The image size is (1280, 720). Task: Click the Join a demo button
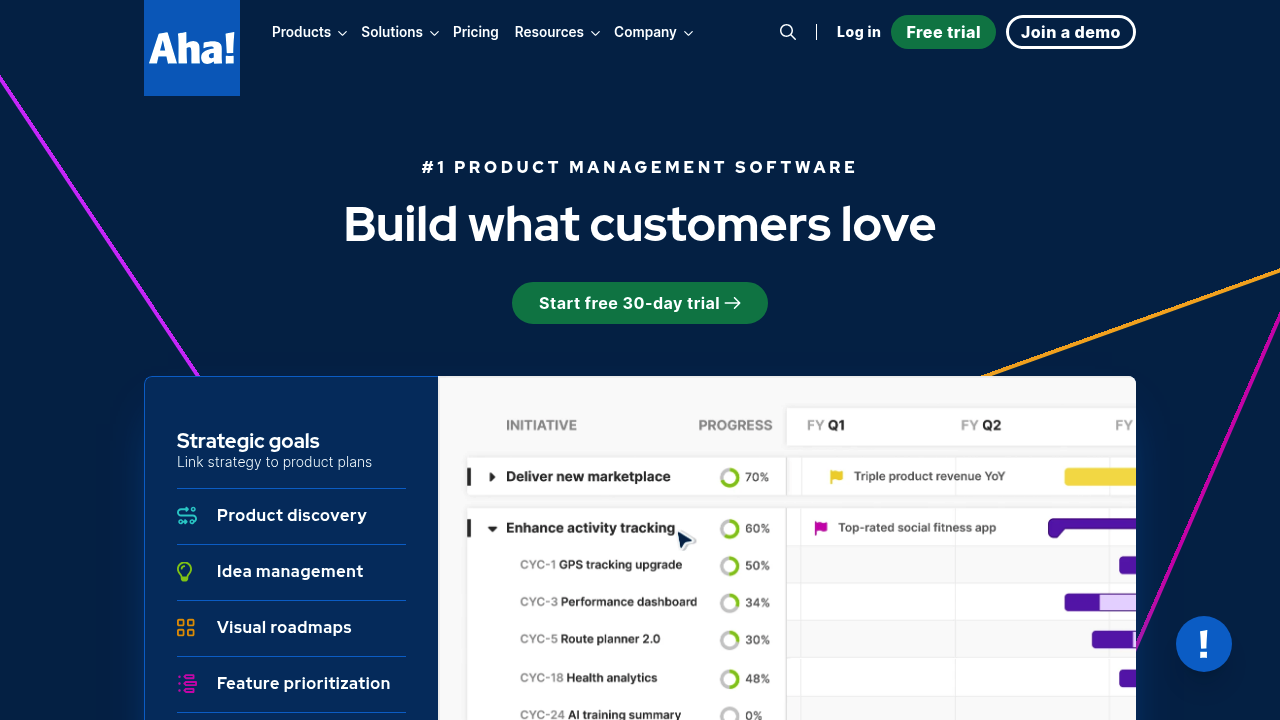1071,32
